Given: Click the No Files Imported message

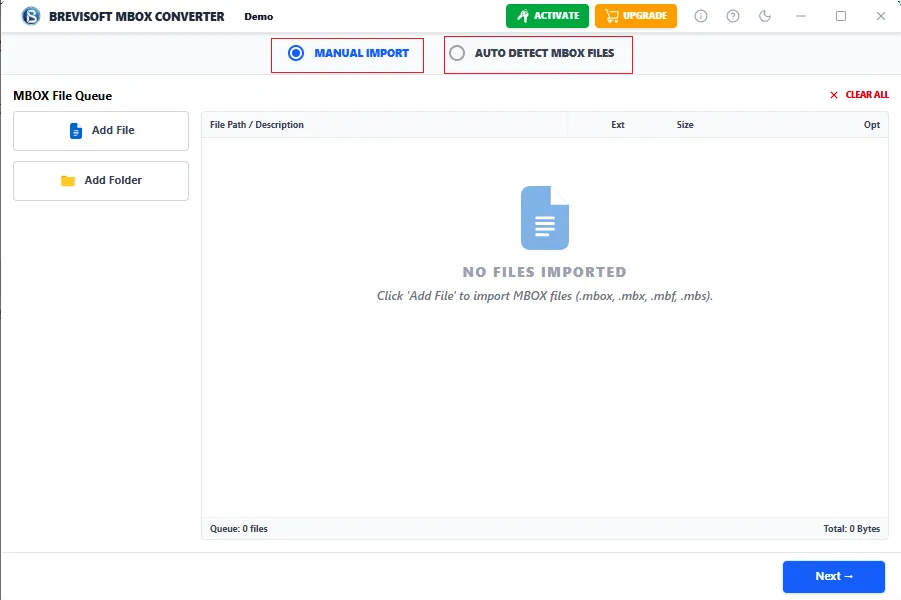Looking at the screenshot, I should pos(545,272).
